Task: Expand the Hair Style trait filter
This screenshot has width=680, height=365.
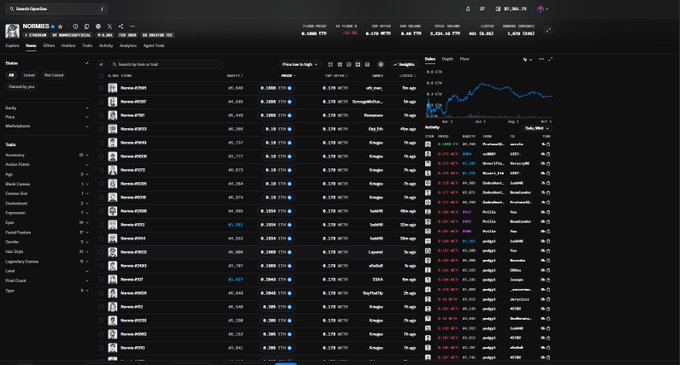Action: [46, 251]
